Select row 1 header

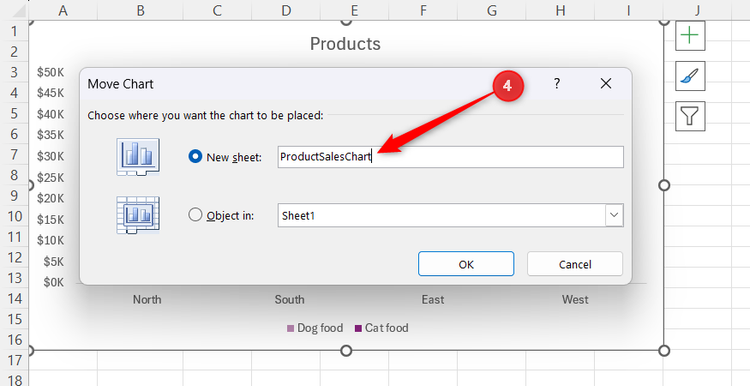(14, 31)
